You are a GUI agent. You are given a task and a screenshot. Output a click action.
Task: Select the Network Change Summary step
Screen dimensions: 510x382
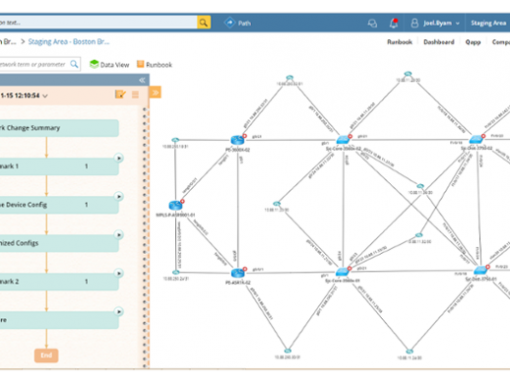59,128
